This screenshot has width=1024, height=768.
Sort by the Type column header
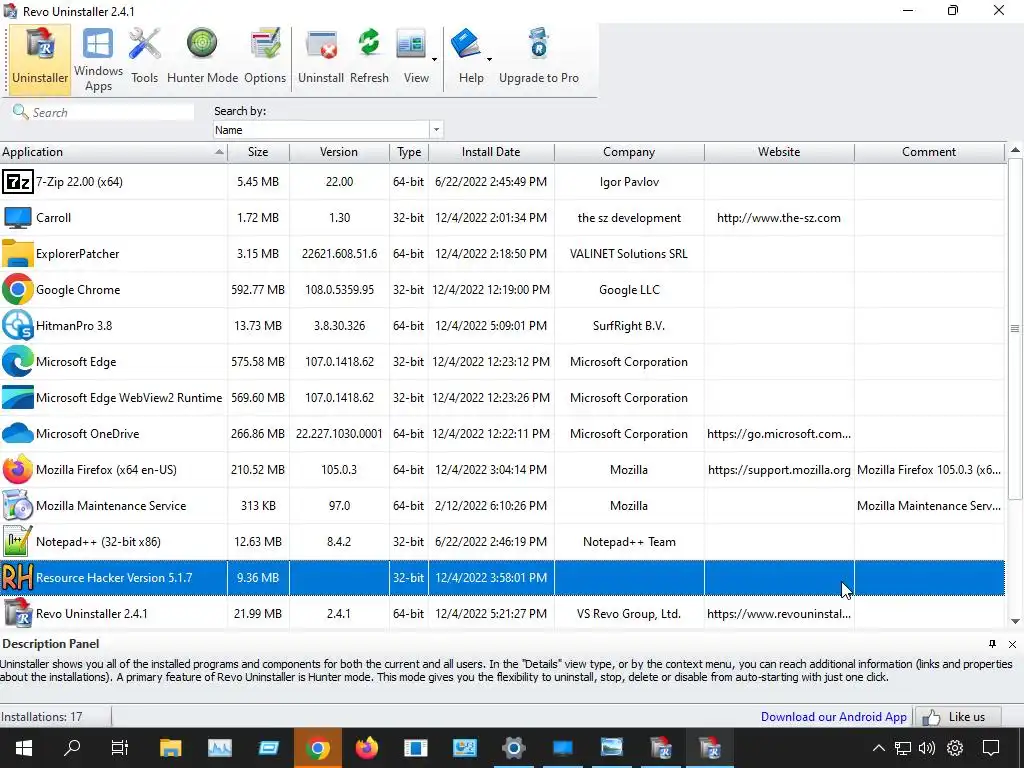(409, 152)
